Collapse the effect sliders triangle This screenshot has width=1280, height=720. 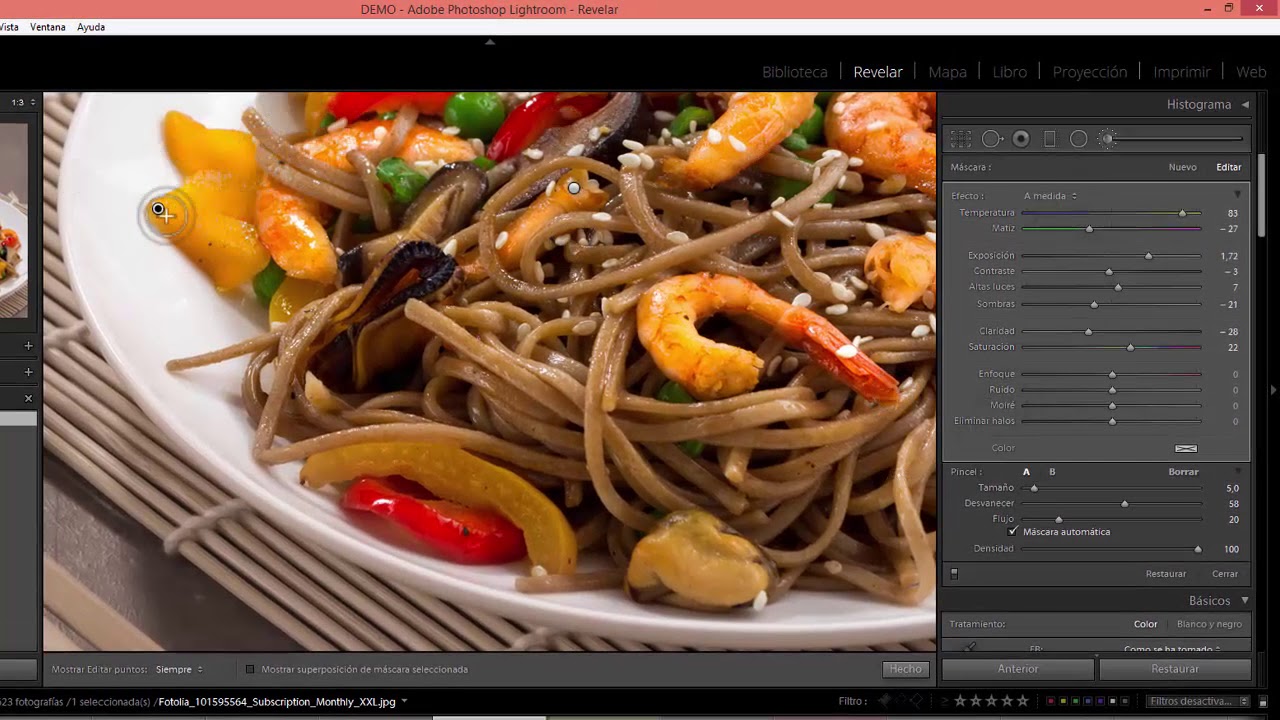click(x=1237, y=195)
